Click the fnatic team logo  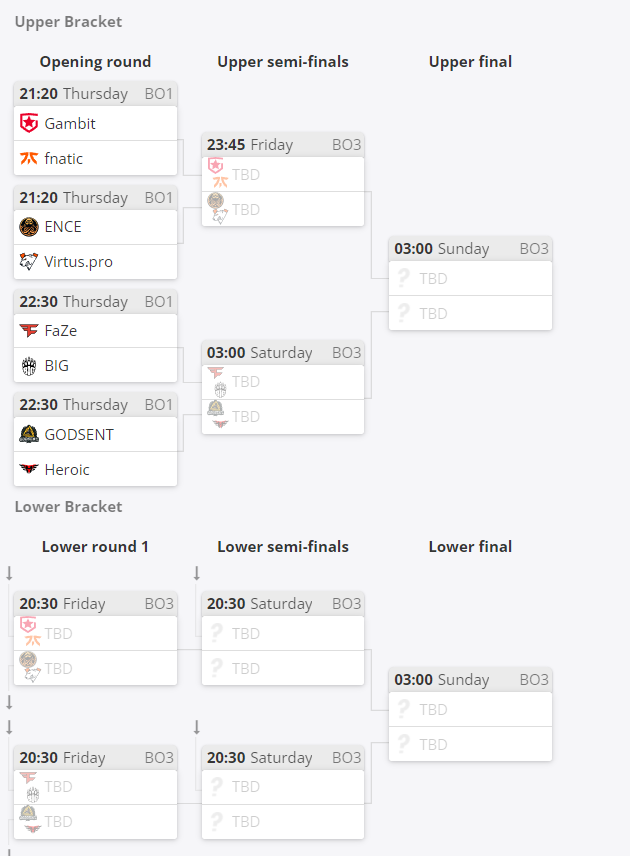[29, 158]
